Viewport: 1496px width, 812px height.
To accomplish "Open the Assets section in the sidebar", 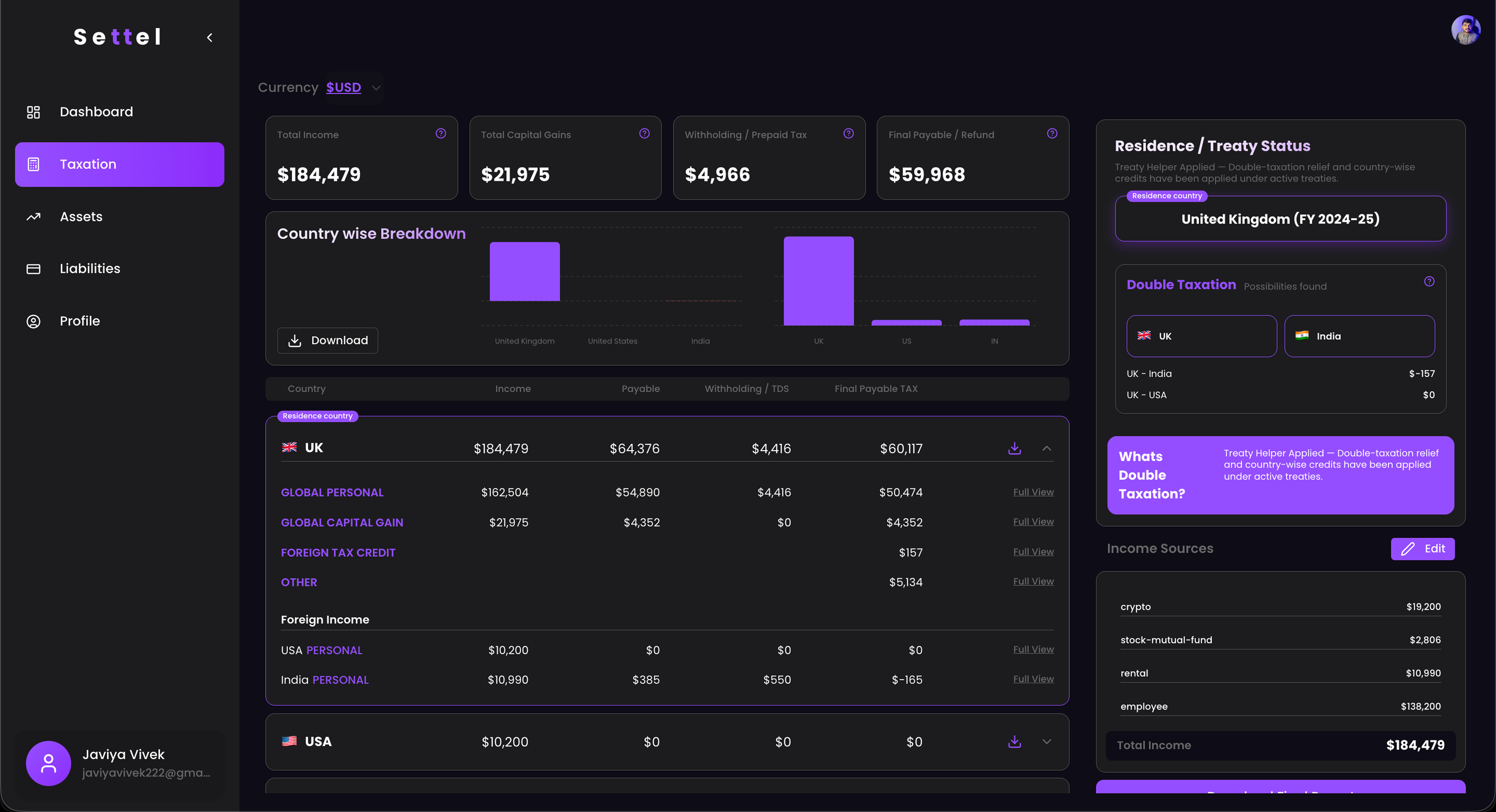I will click(x=81, y=216).
